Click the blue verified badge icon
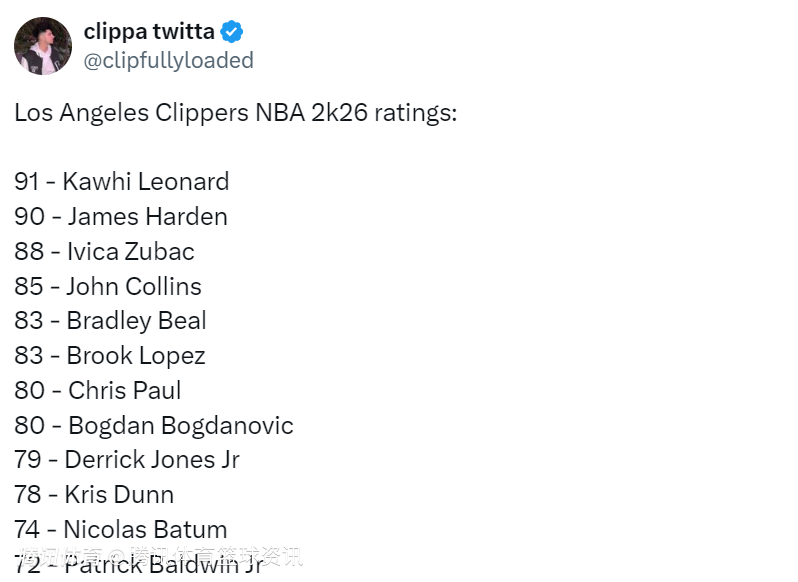Screen dimensions: 798x582 pyautogui.click(x=232, y=32)
